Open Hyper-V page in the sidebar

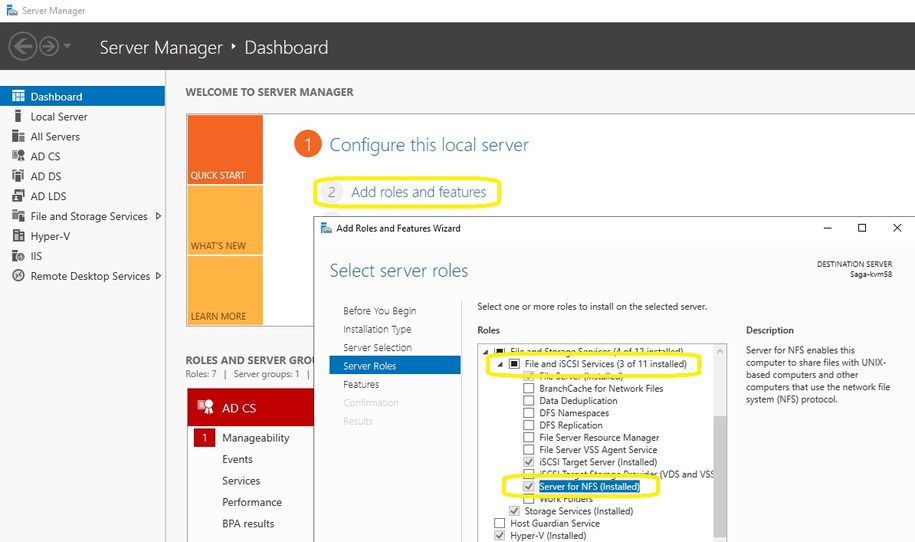(x=50, y=236)
